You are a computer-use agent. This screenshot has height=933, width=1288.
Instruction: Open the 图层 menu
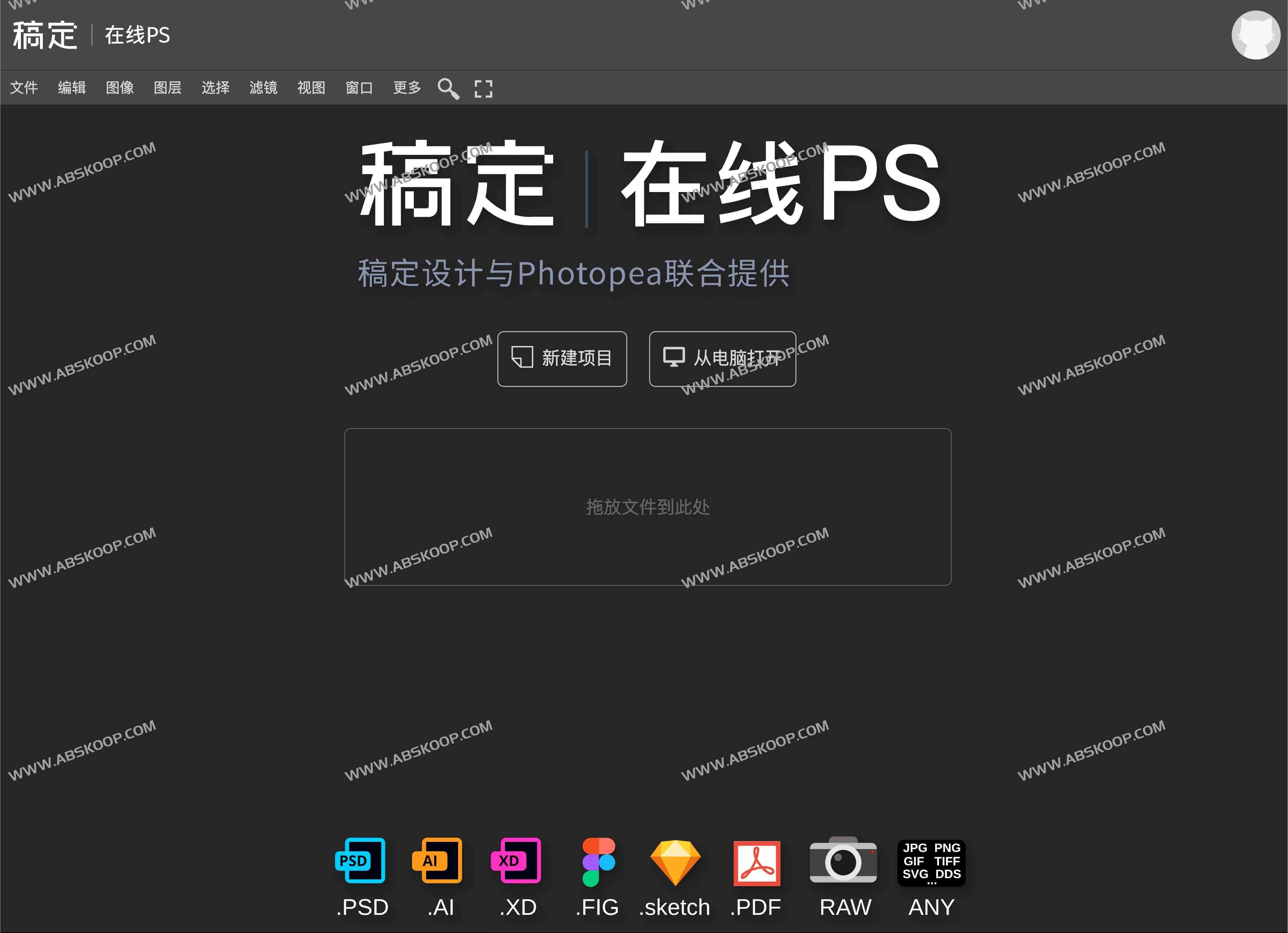pos(167,88)
